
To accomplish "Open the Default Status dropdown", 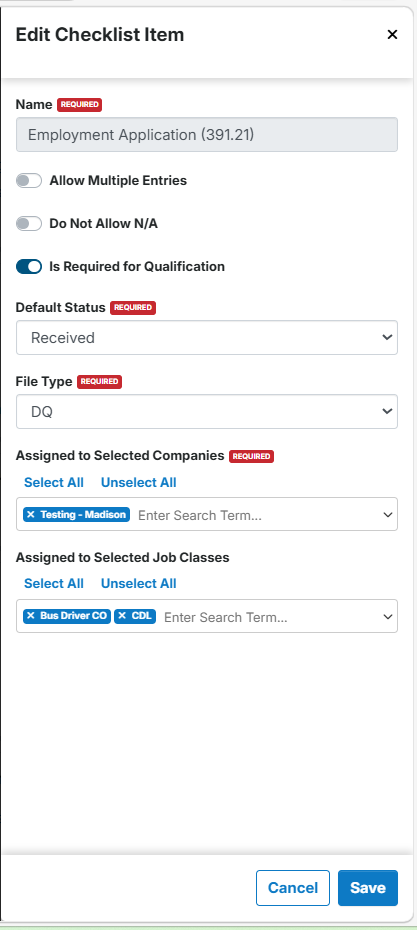I will pyautogui.click(x=206, y=337).
